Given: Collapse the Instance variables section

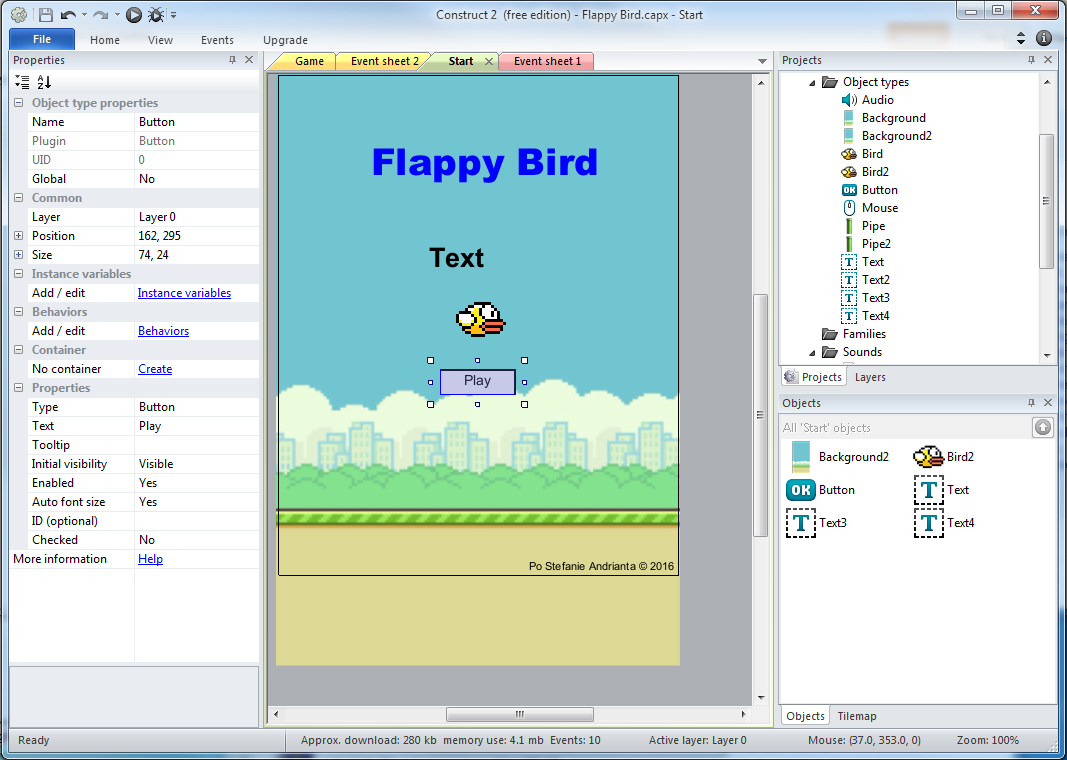Looking at the screenshot, I should pyautogui.click(x=18, y=274).
